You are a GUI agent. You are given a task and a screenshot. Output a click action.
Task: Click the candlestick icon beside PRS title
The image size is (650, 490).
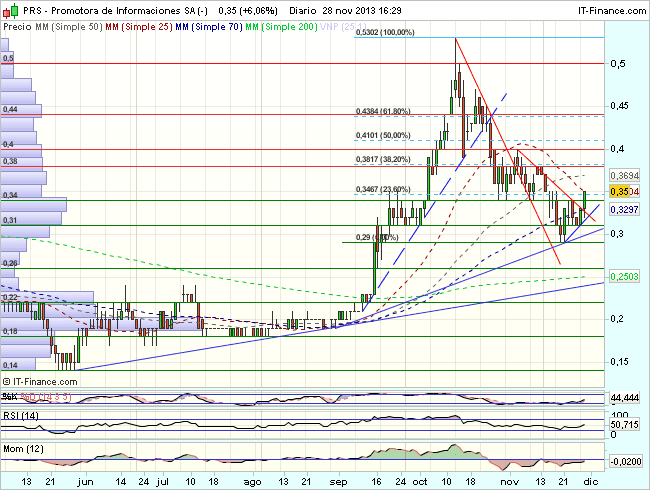(10, 11)
